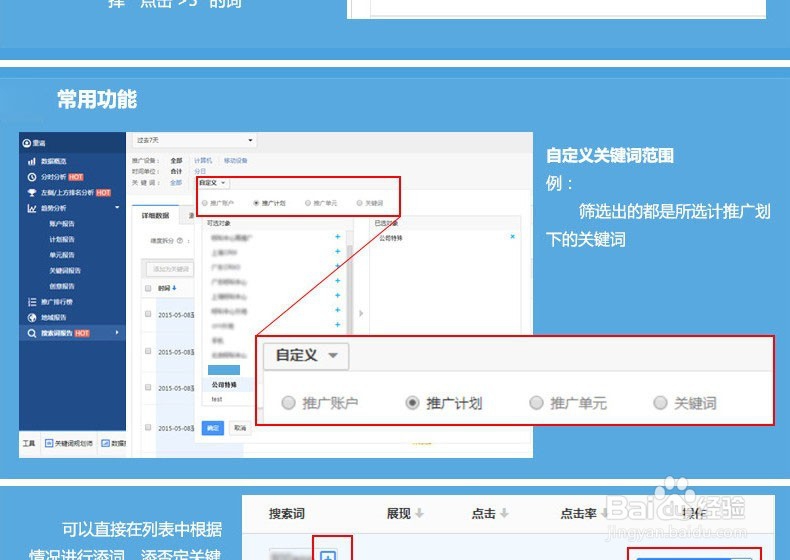Click the trophy icon for 左侧/上方排名分析

(x=32, y=193)
